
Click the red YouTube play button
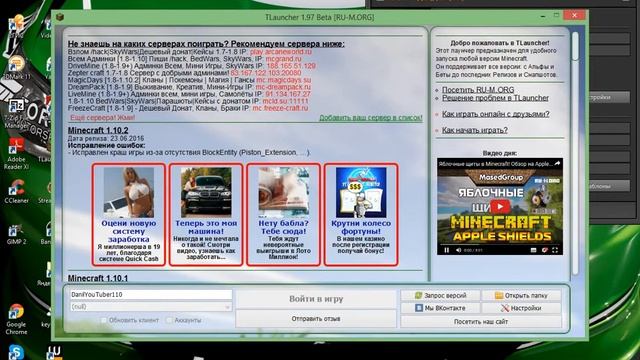500,207
